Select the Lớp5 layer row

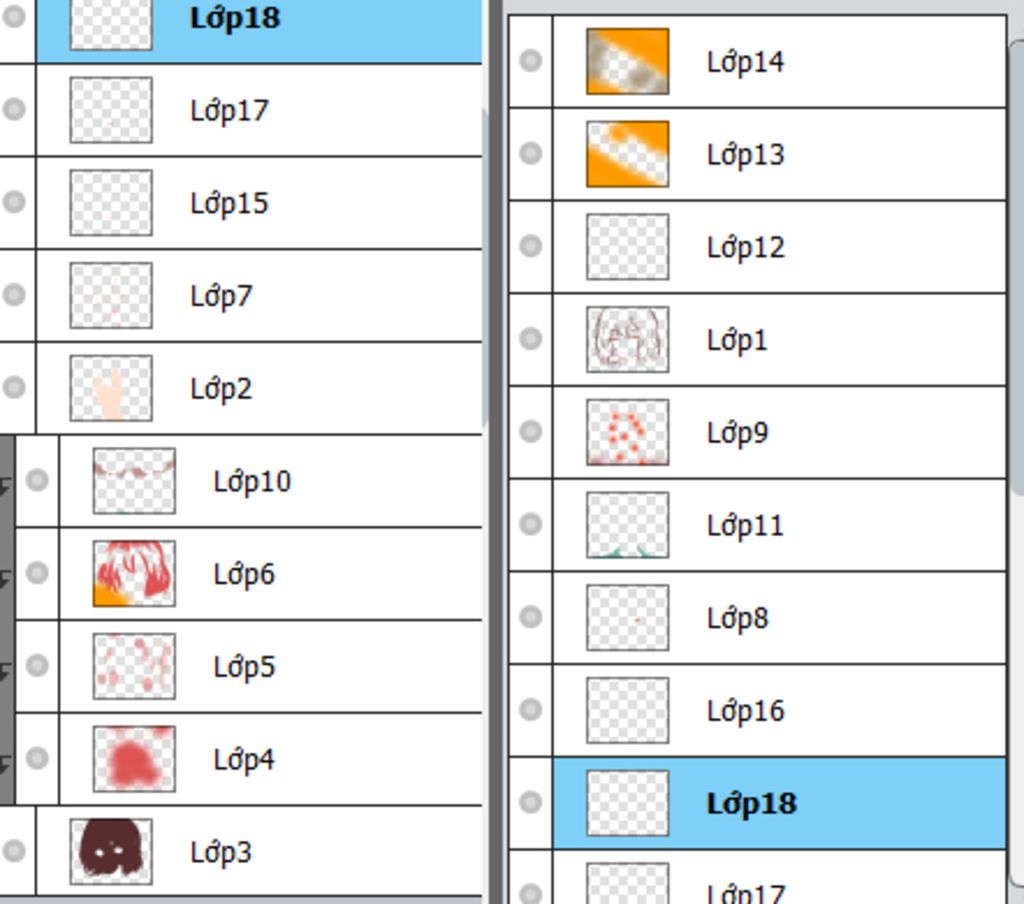click(270, 666)
